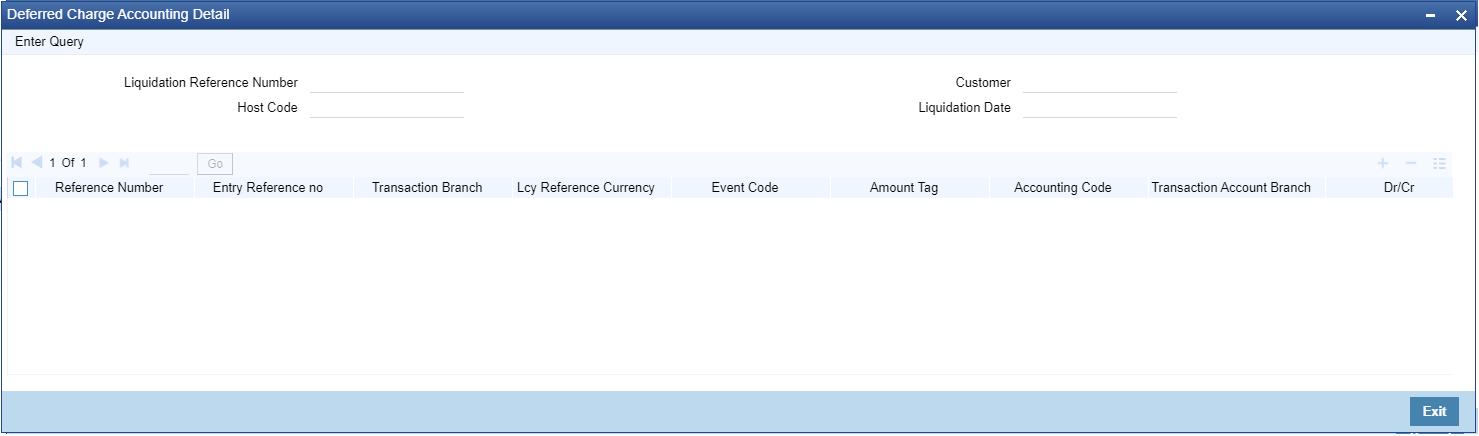Focus the Liquidation Reference Number field
The image size is (1479, 436).
pos(387,83)
